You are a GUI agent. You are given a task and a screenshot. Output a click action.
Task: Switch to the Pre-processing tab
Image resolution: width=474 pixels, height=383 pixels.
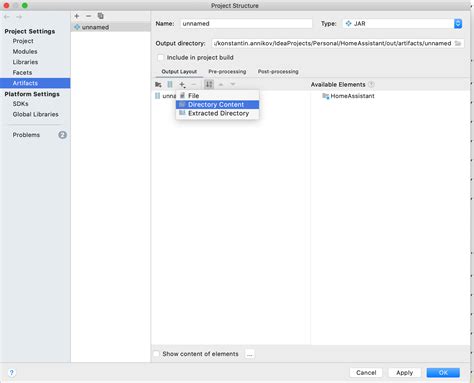227,72
